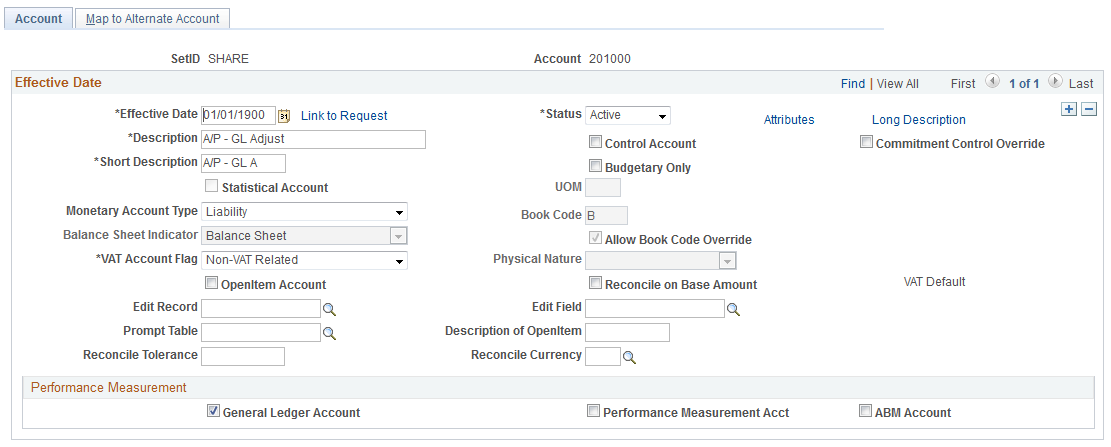Click the Find link
The height and width of the screenshot is (447, 1111).
853,84
